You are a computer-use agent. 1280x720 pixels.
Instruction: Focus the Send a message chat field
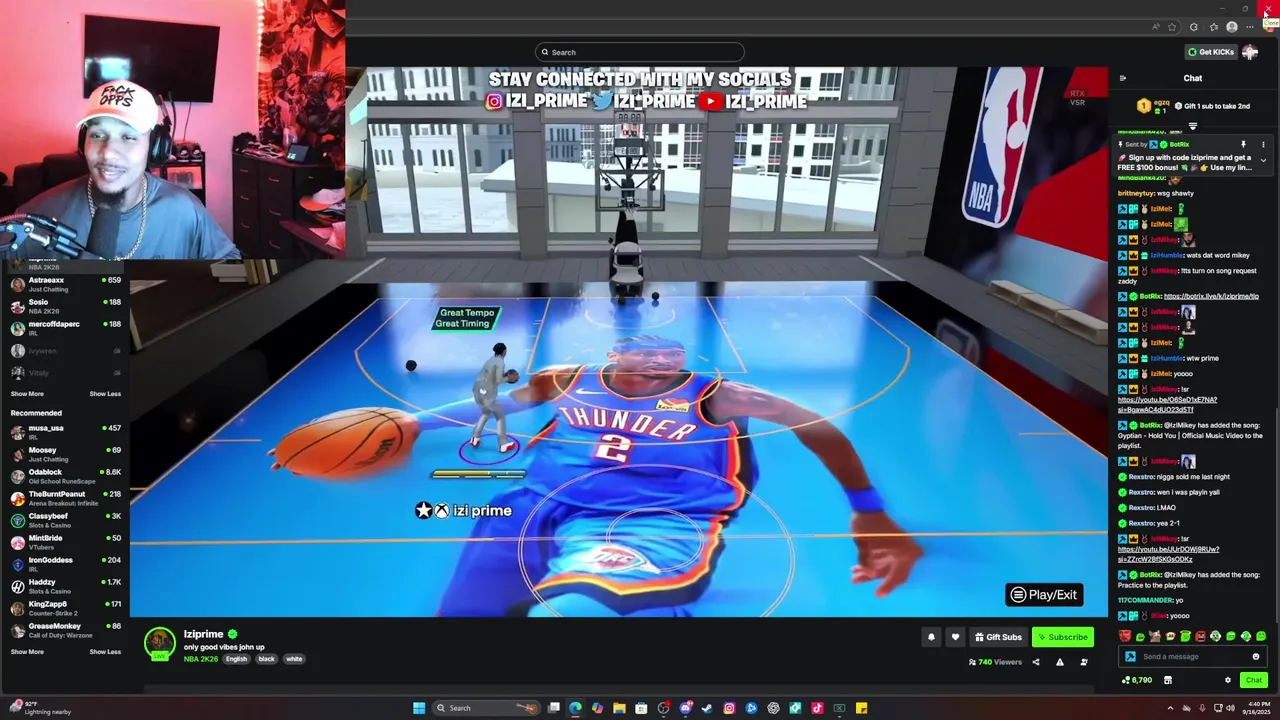(x=1192, y=657)
